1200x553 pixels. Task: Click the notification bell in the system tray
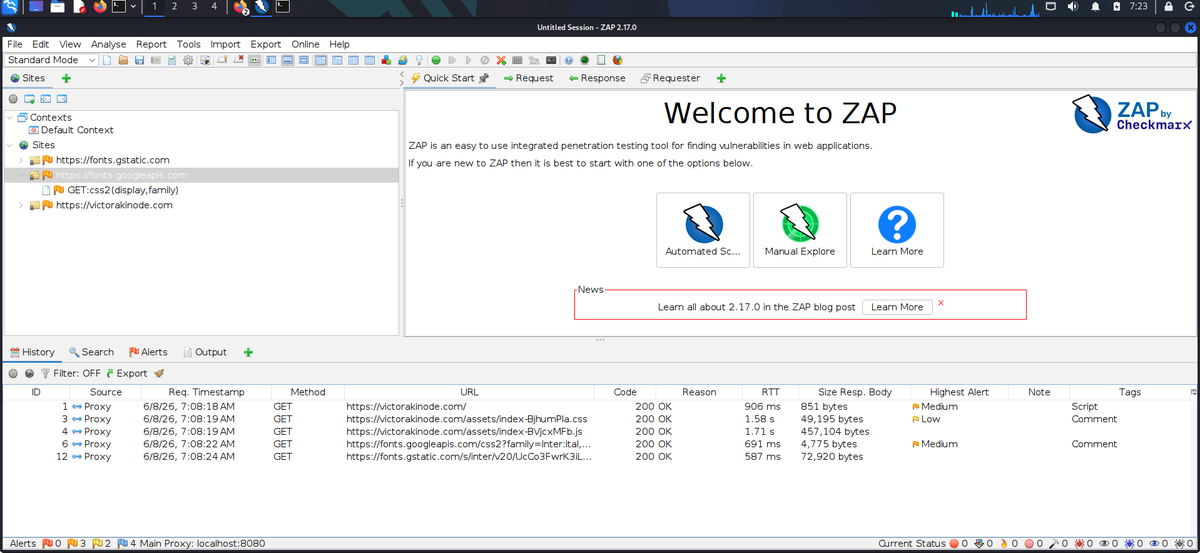pyautogui.click(x=1094, y=7)
